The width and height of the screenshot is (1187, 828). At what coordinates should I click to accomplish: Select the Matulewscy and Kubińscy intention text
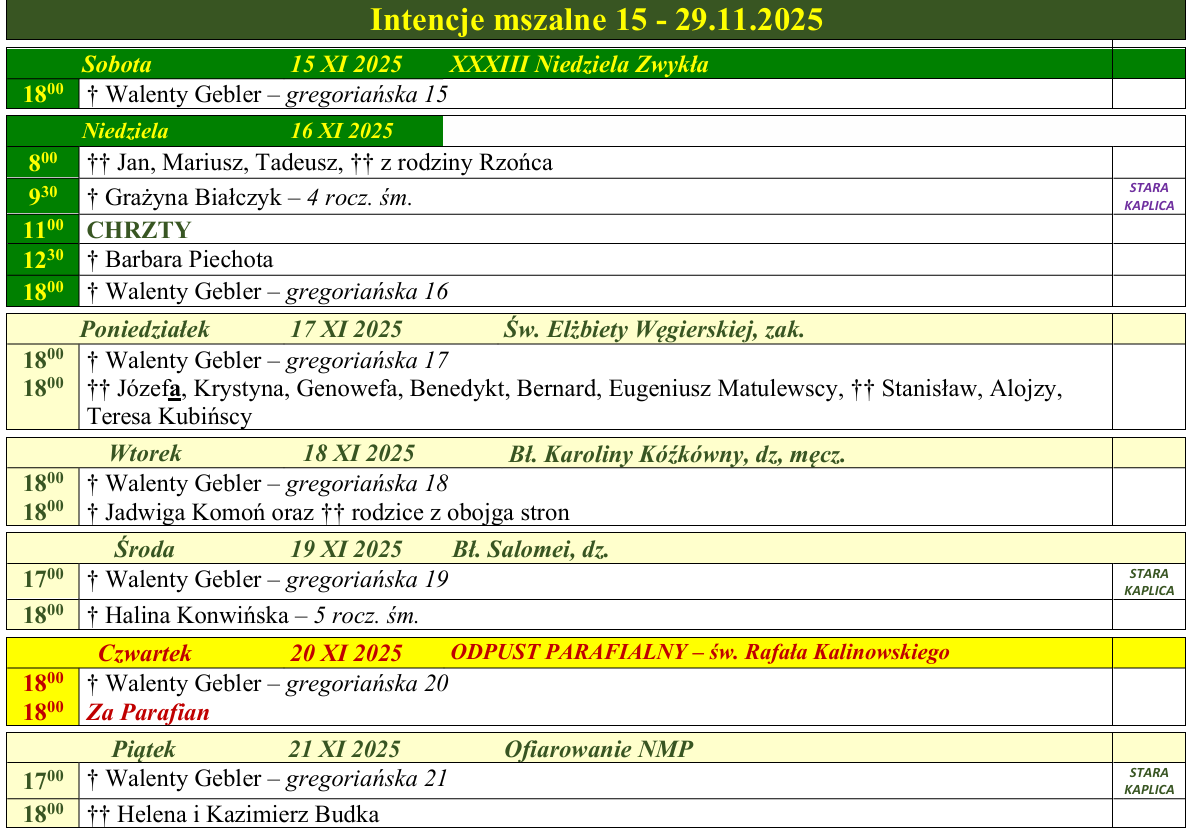[x=574, y=402]
